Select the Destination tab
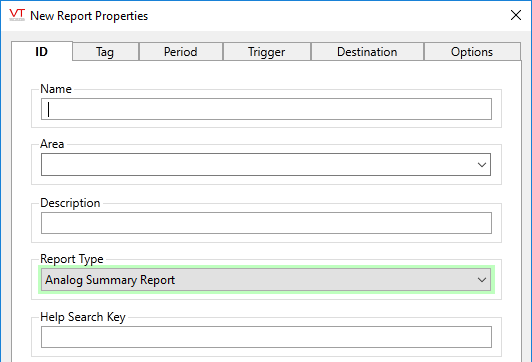The height and width of the screenshot is (362, 532). pos(367,52)
